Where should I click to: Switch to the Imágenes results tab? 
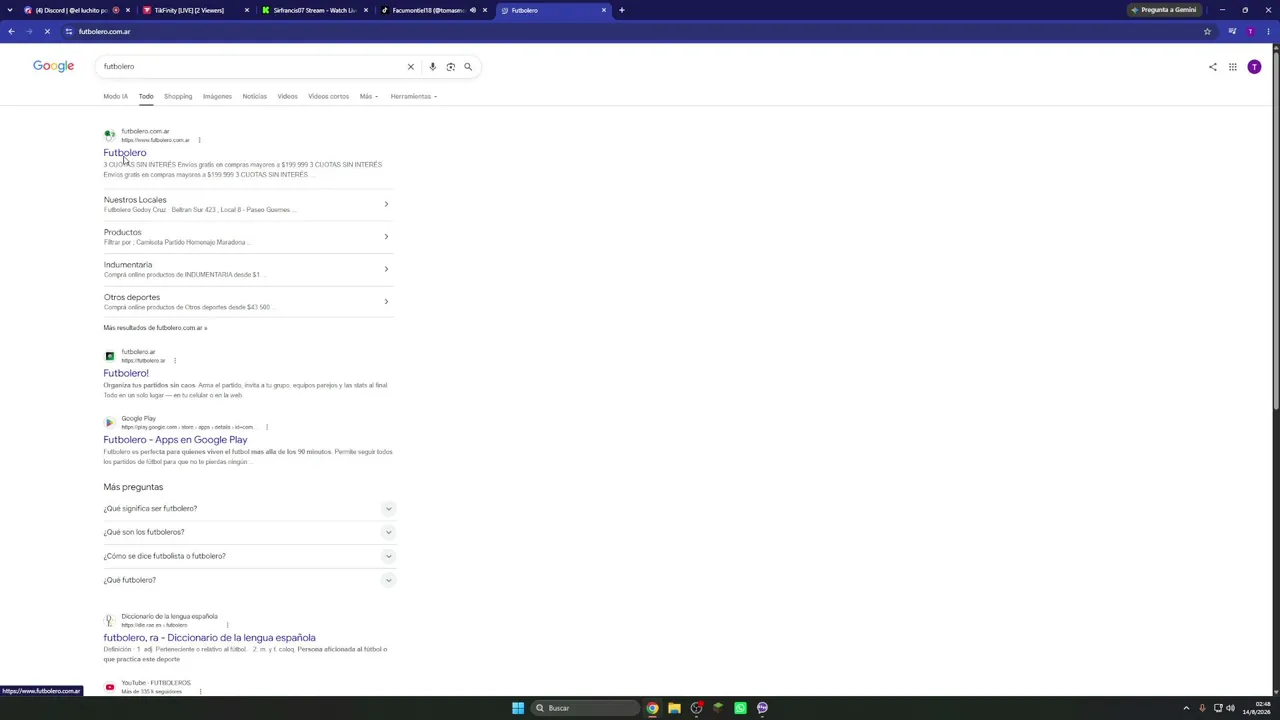pyautogui.click(x=217, y=96)
